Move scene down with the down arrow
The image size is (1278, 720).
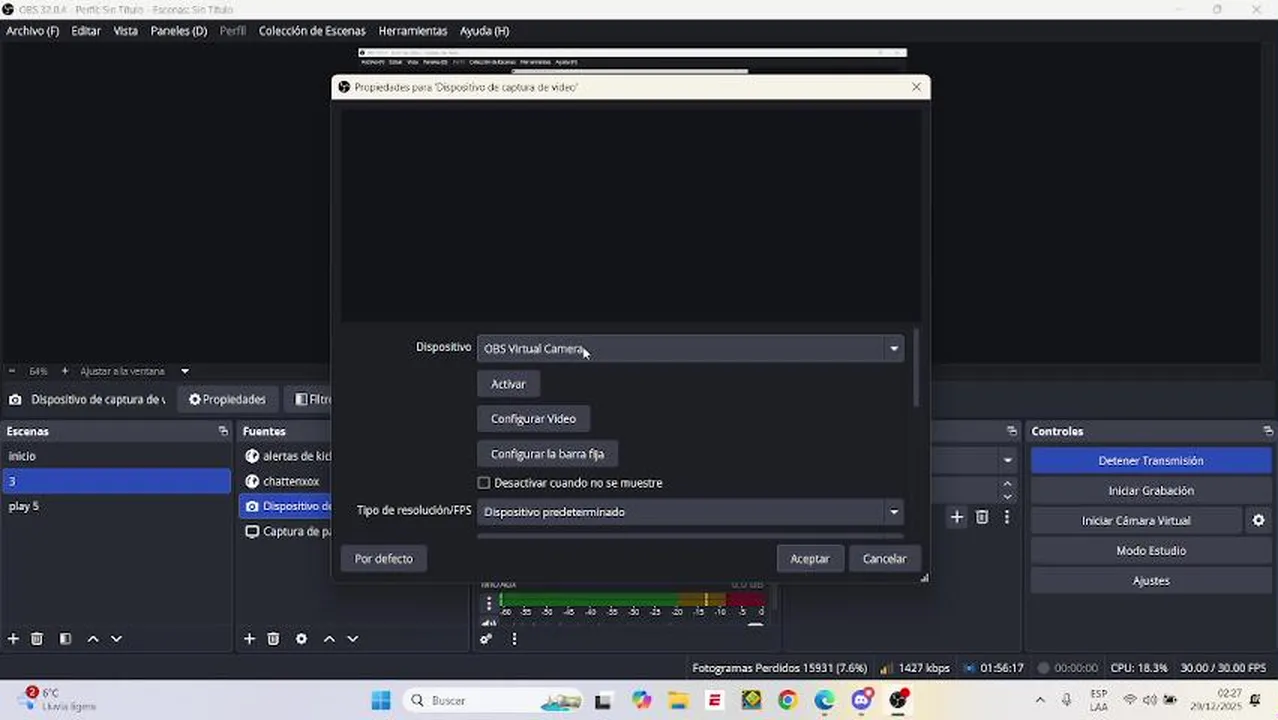click(116, 639)
